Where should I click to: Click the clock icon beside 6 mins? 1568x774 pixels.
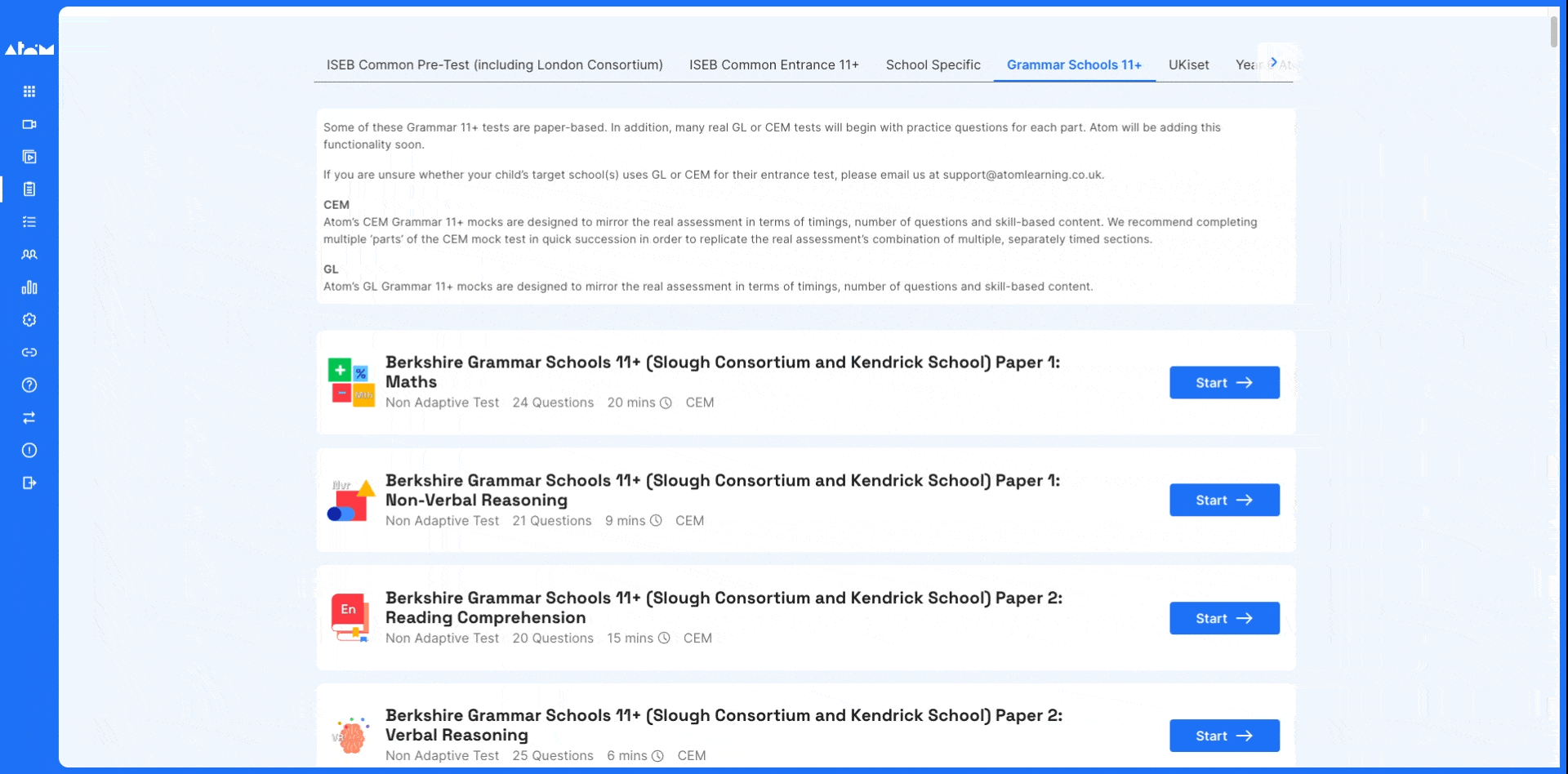(x=657, y=756)
